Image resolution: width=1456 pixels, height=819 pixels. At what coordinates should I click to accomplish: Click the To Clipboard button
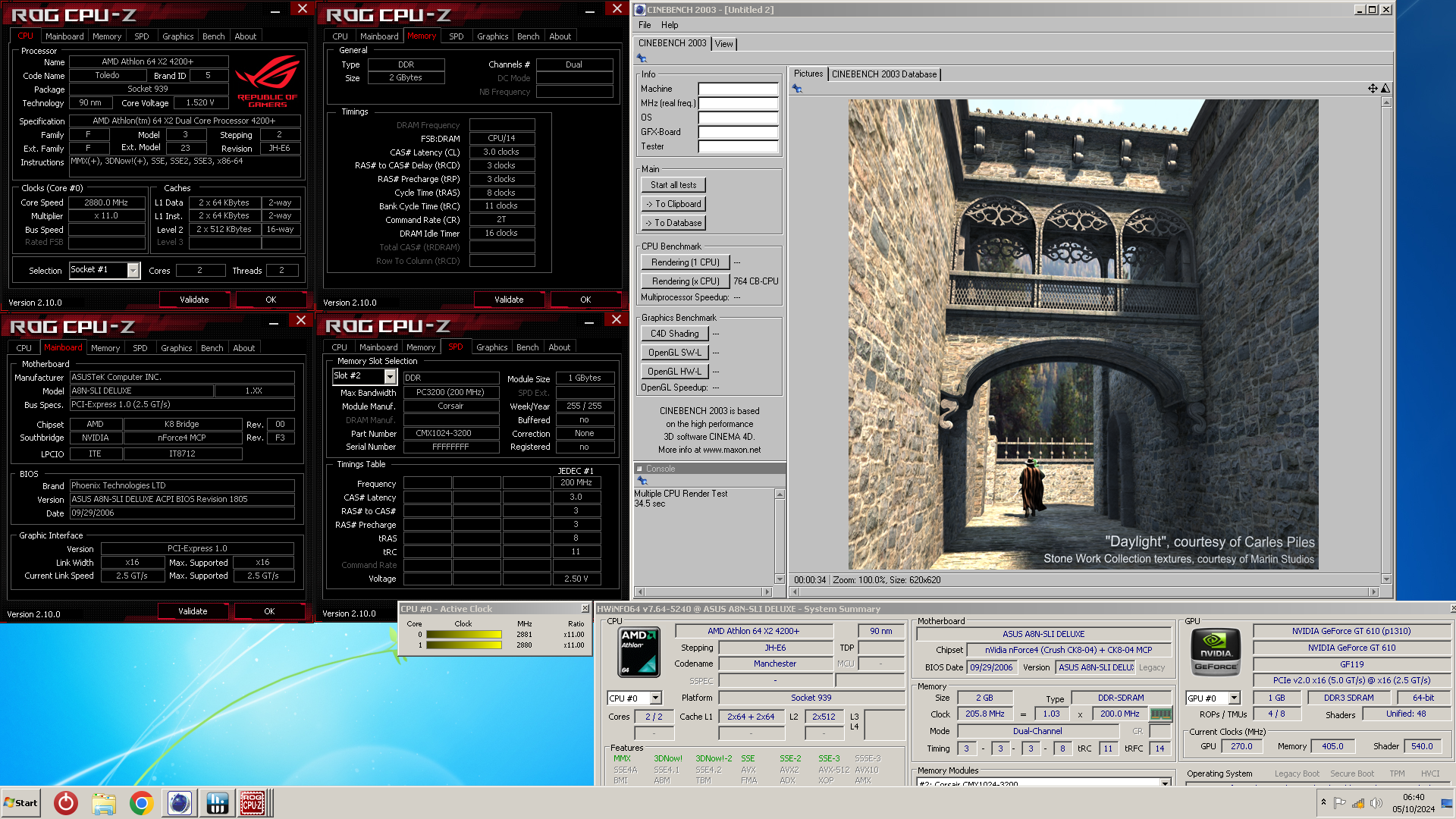click(x=673, y=204)
